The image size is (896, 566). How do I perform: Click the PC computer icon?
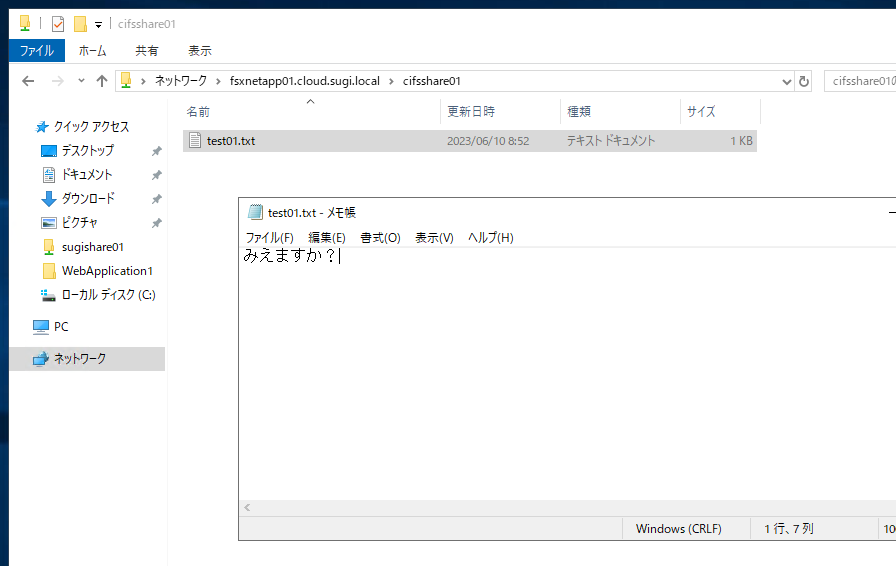tap(41, 326)
